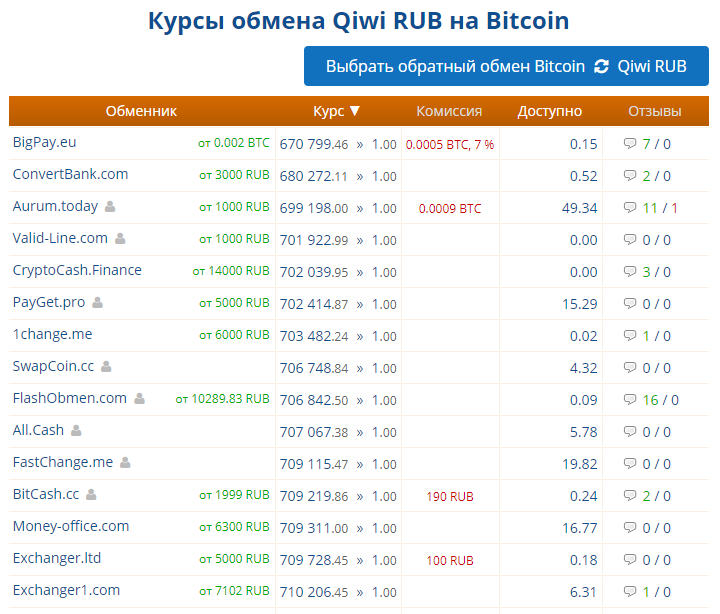Open BitCash.cc exchanger link
The image size is (720, 614).
tap(46, 494)
